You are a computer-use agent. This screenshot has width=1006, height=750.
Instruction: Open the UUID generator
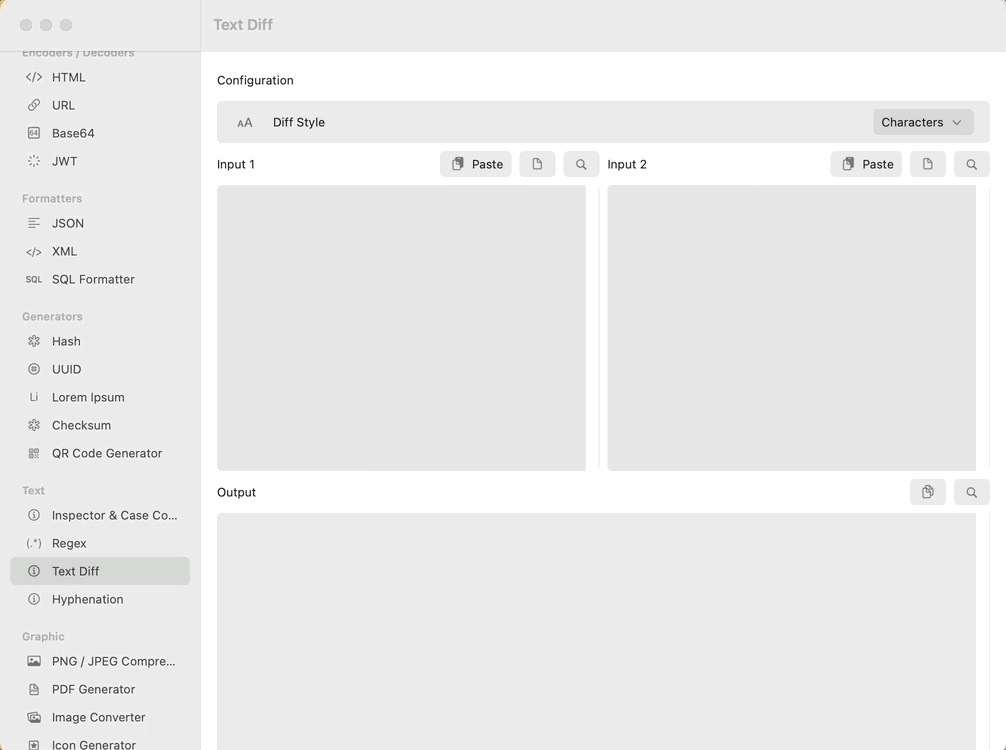pyautogui.click(x=99, y=370)
